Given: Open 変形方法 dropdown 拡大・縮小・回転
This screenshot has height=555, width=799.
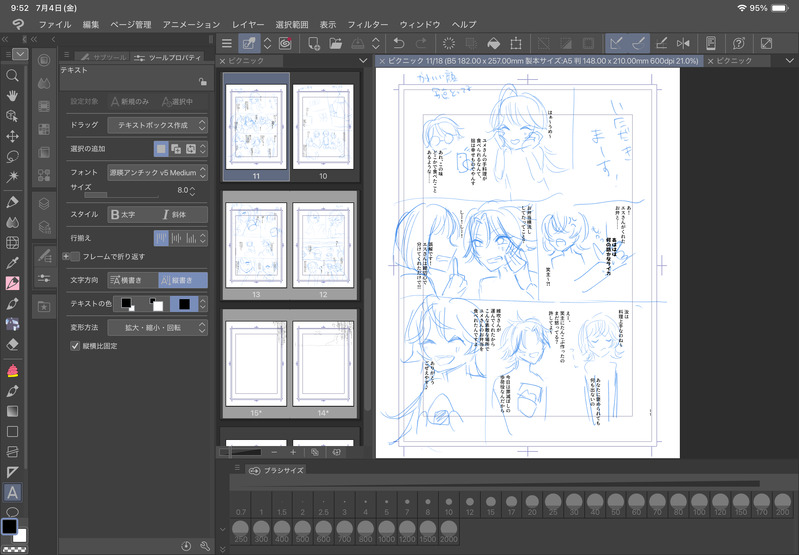Looking at the screenshot, I should tap(157, 327).
